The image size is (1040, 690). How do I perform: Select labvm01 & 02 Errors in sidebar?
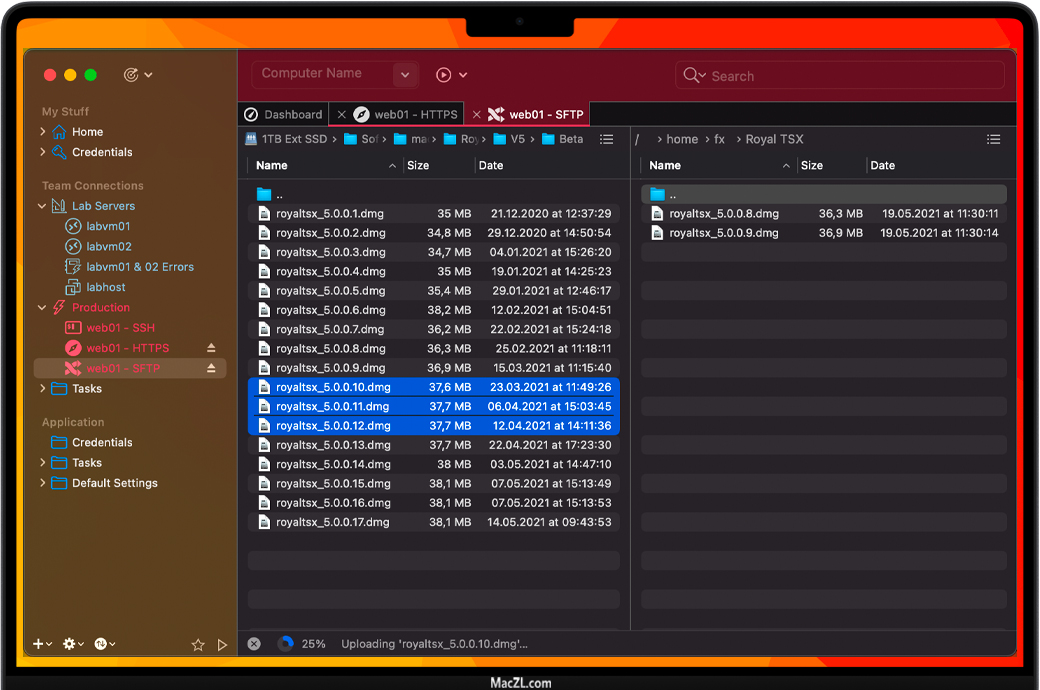[x=139, y=267]
